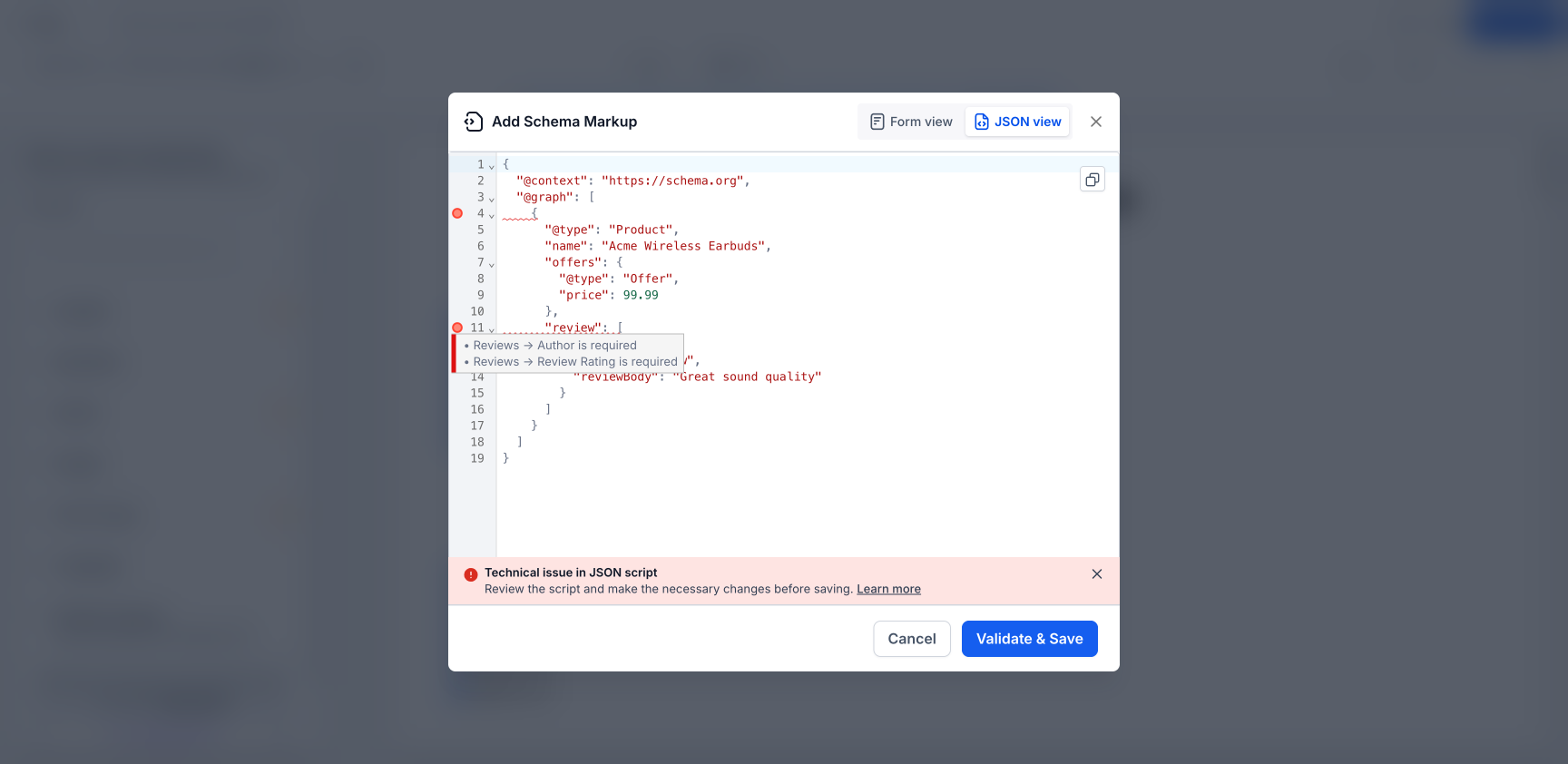Viewport: 1568px width, 764px height.
Task: Switch to Form view tab
Action: (x=911, y=122)
